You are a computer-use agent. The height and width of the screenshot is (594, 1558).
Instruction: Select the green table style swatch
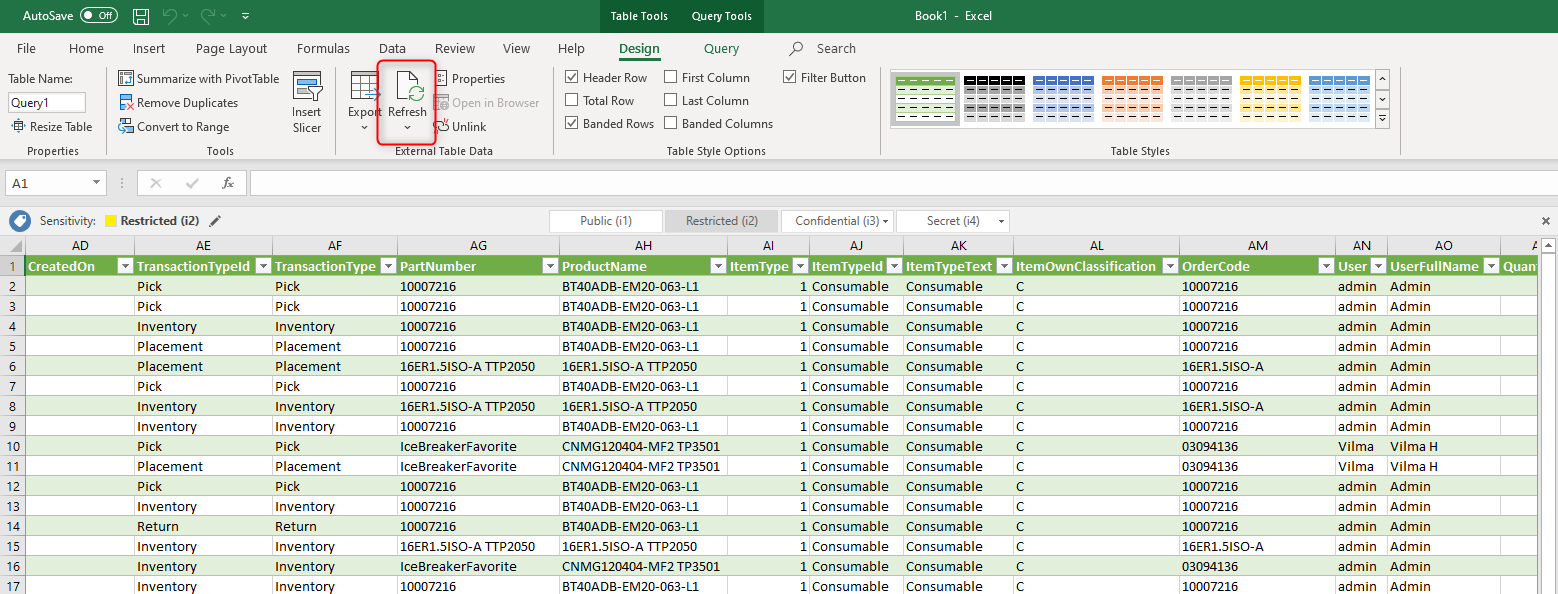925,99
